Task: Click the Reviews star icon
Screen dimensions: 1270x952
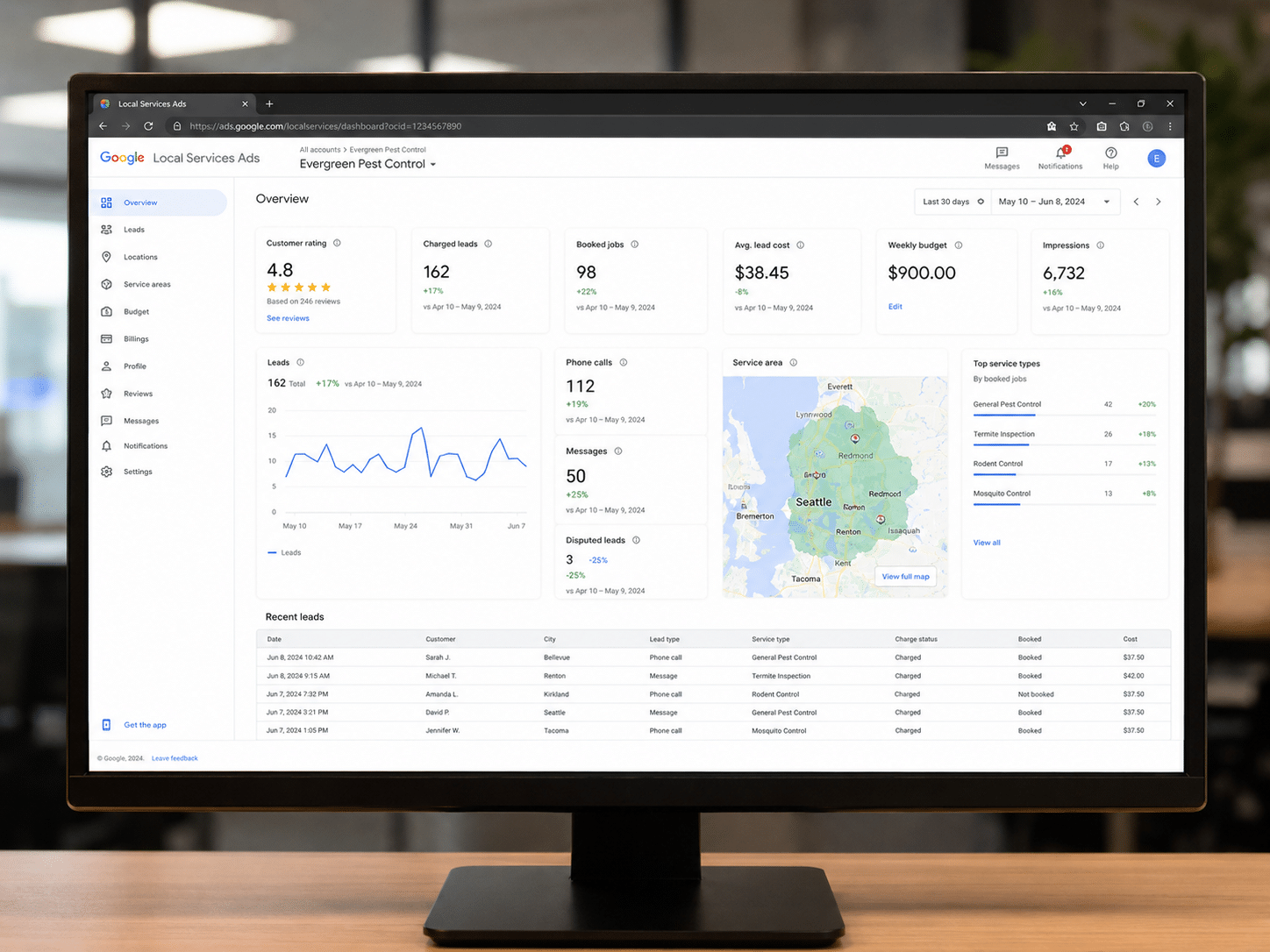Action: (106, 394)
